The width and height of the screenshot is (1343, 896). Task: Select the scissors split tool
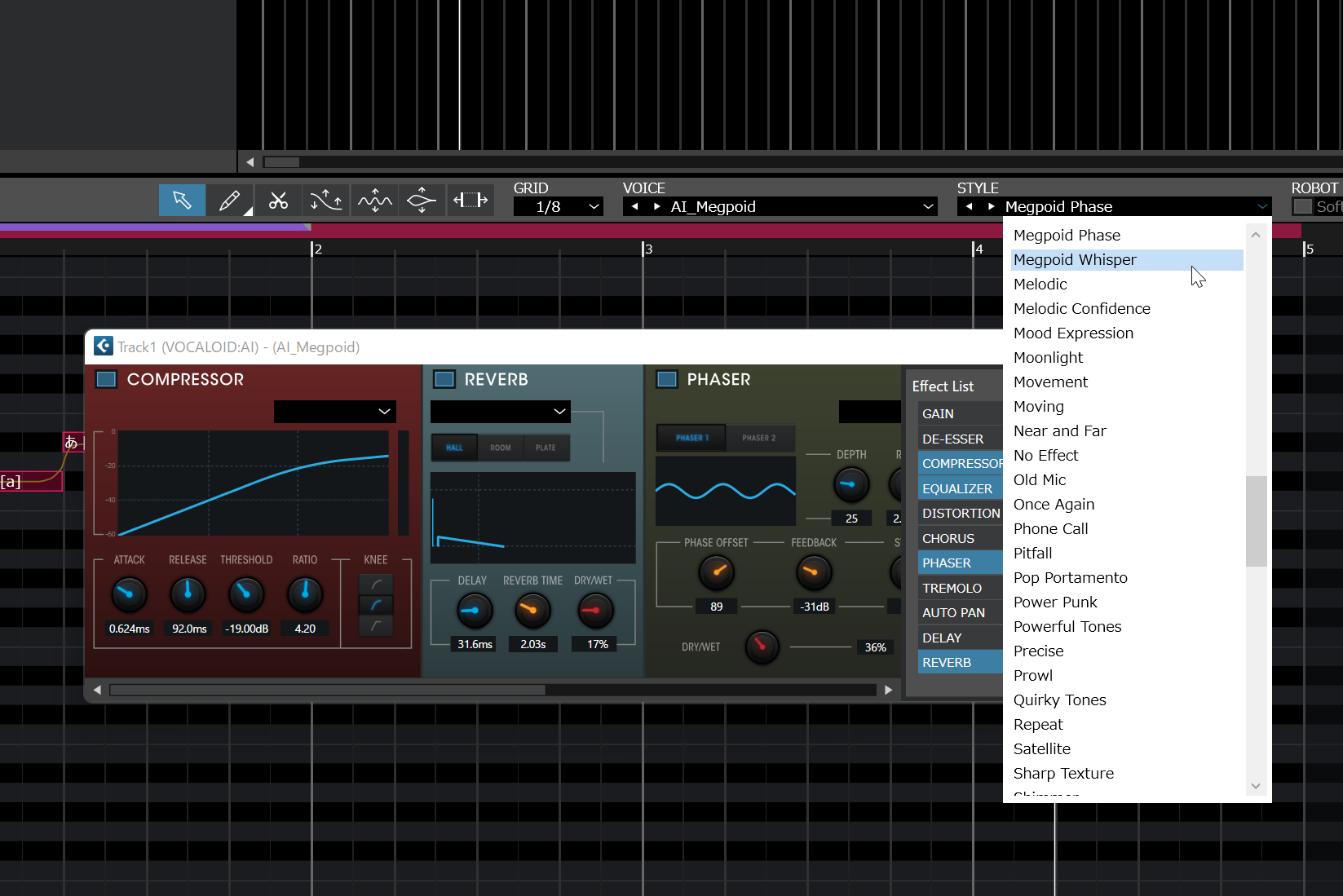pyautogui.click(x=278, y=200)
